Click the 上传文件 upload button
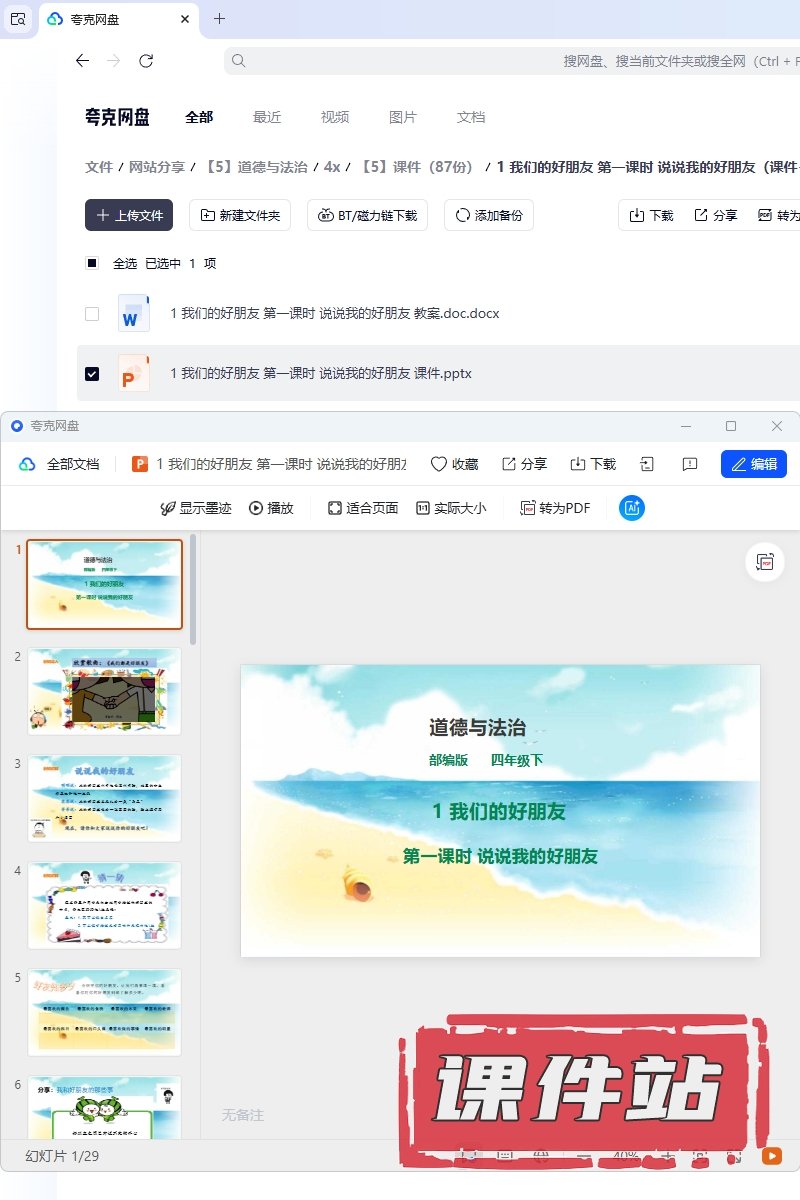This screenshot has width=800, height=1200. [129, 215]
